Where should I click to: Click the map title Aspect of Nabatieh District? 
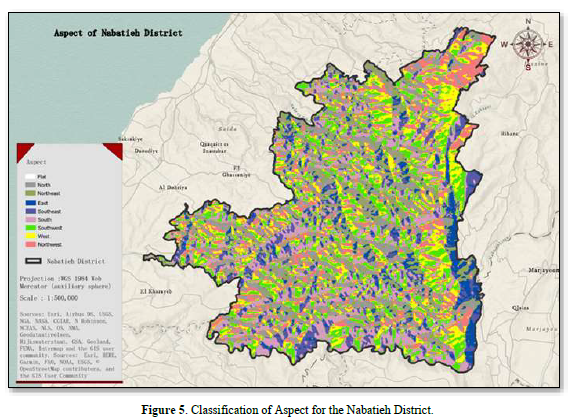pyautogui.click(x=118, y=33)
